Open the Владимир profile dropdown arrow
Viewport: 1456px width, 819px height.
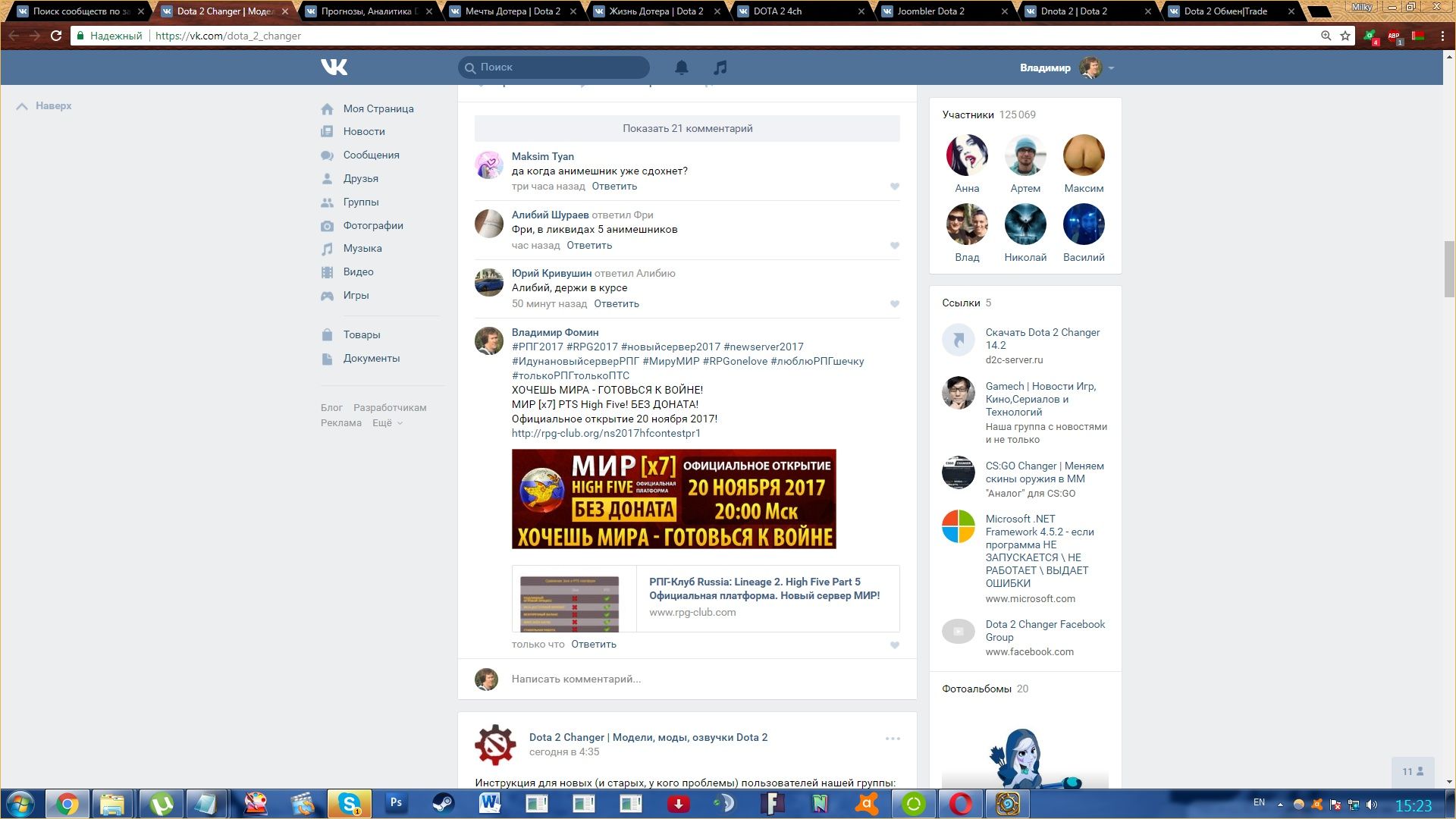coord(1111,68)
